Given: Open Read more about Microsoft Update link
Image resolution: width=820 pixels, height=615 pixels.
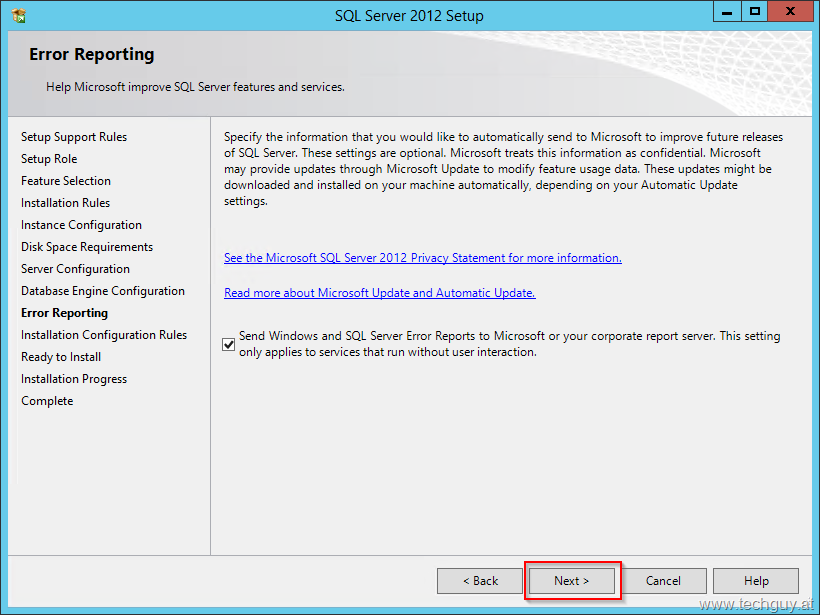Looking at the screenshot, I should (x=380, y=293).
